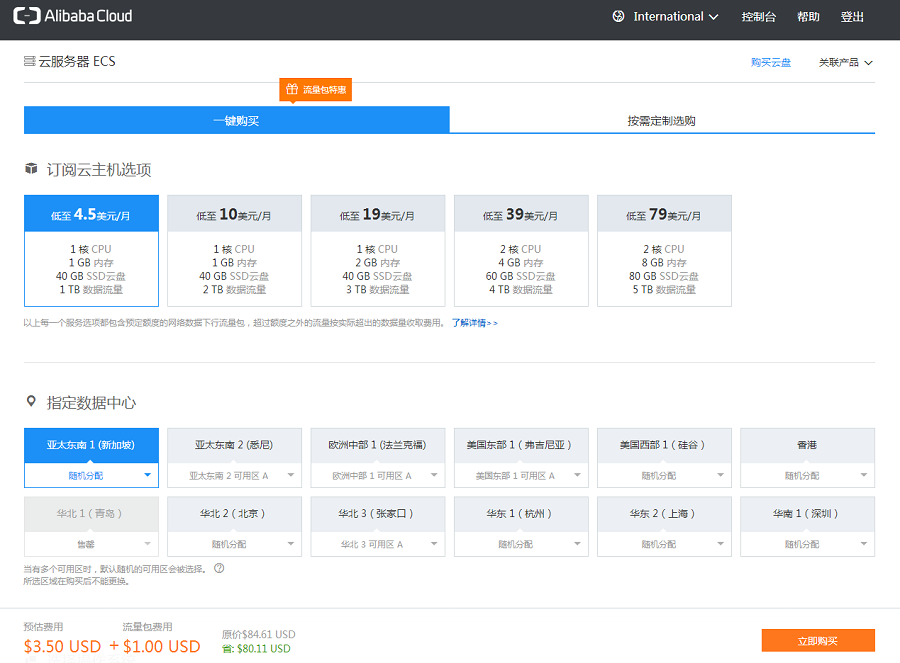The width and height of the screenshot is (900, 663).
Task: Select the 79美元/月 plan card
Action: [x=664, y=251]
